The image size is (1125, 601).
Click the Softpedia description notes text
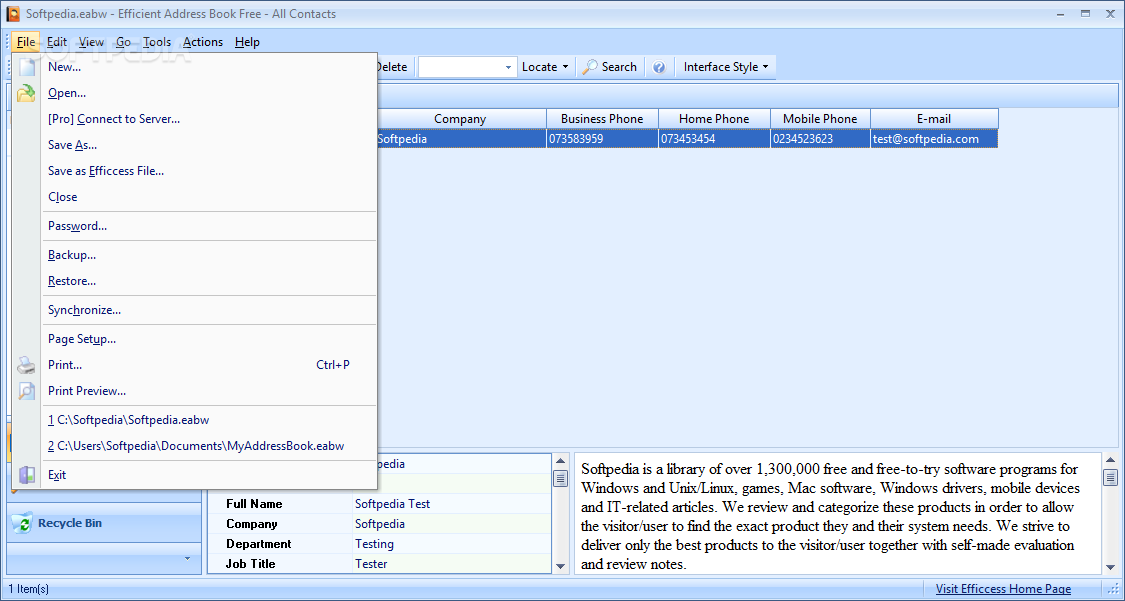click(x=830, y=516)
